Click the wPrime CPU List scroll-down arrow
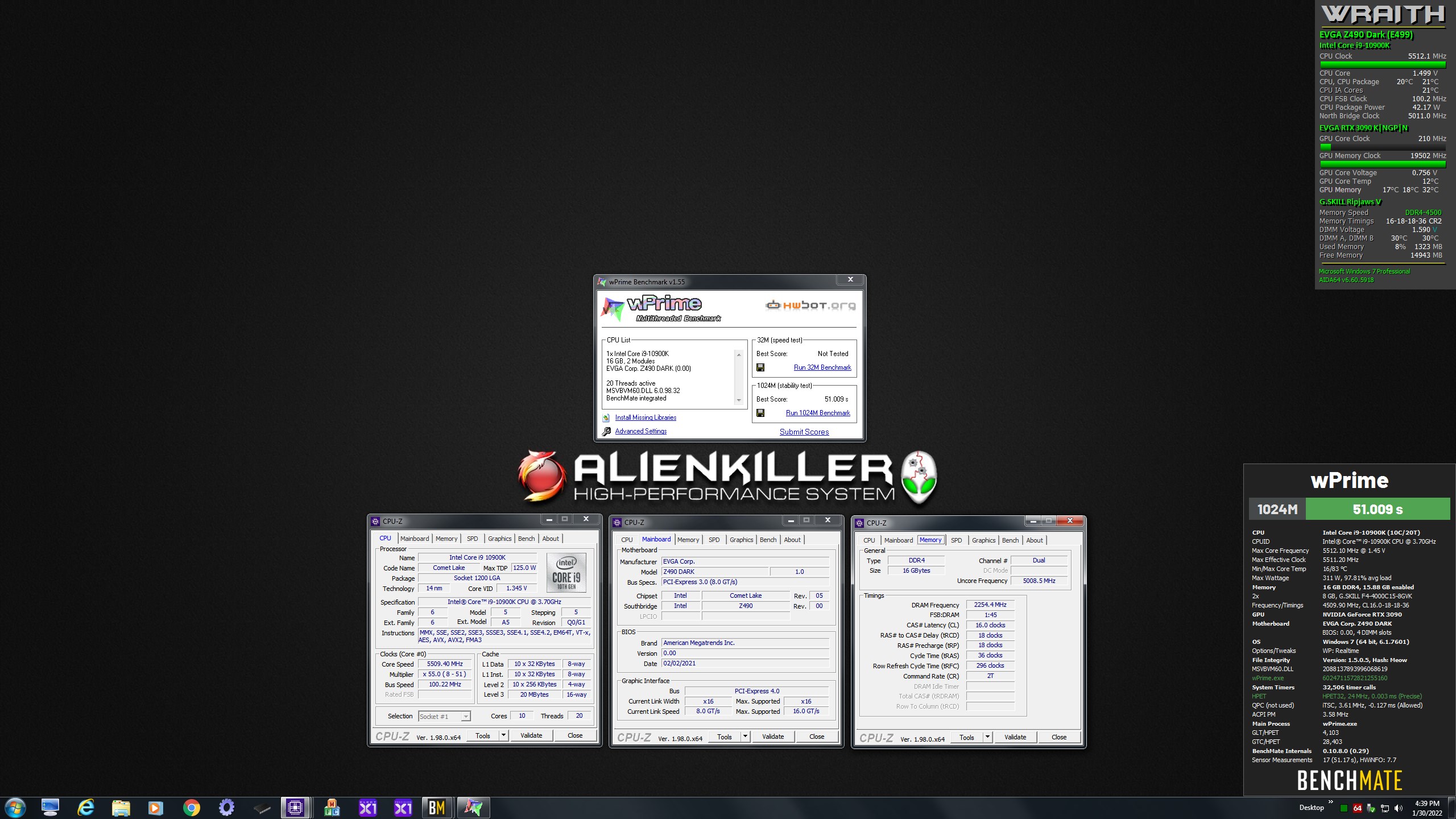 coord(739,400)
